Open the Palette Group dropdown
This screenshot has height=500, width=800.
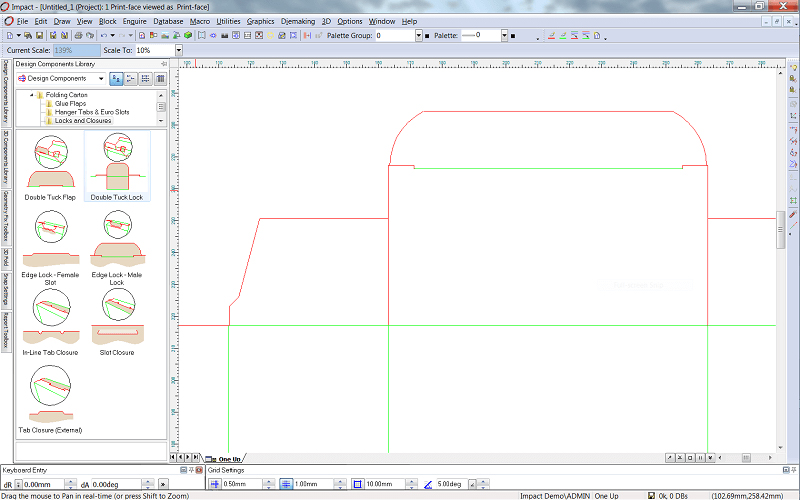click(x=420, y=36)
